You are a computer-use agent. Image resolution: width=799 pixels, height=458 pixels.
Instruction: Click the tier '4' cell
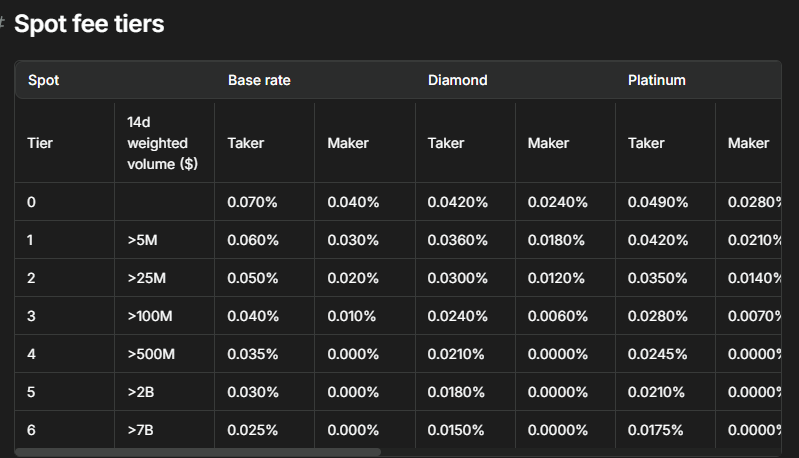pyautogui.click(x=31, y=354)
